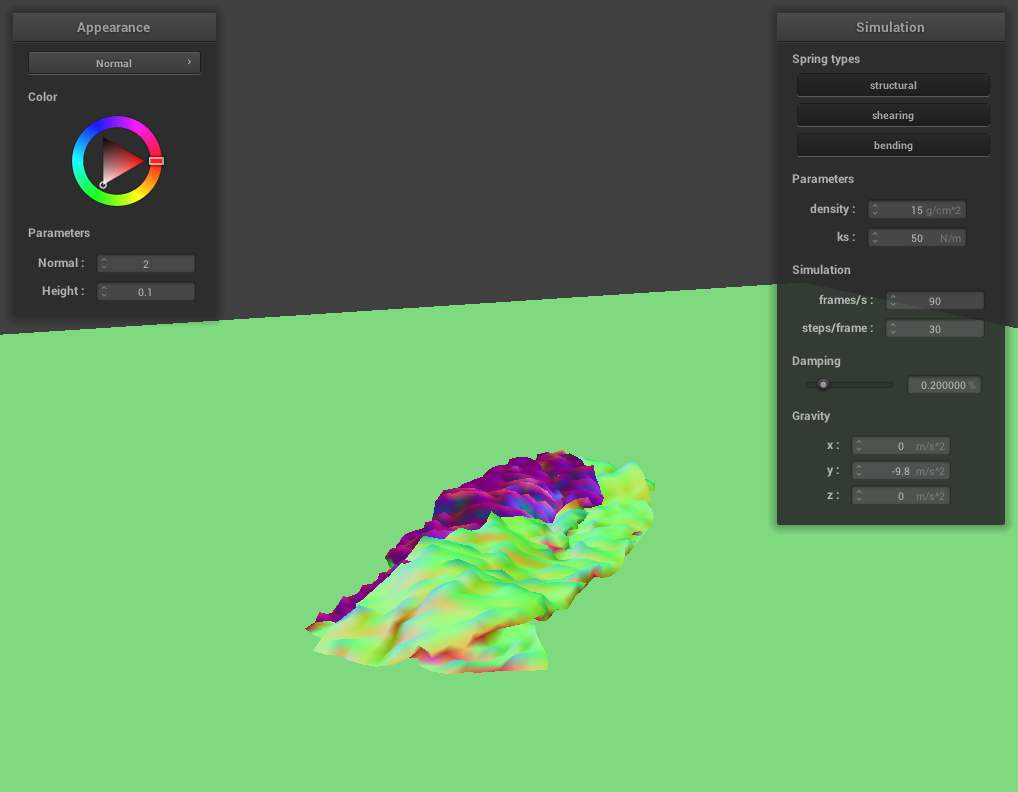1018x792 pixels.
Task: Open the Normal shader dropdown
Action: click(x=114, y=63)
